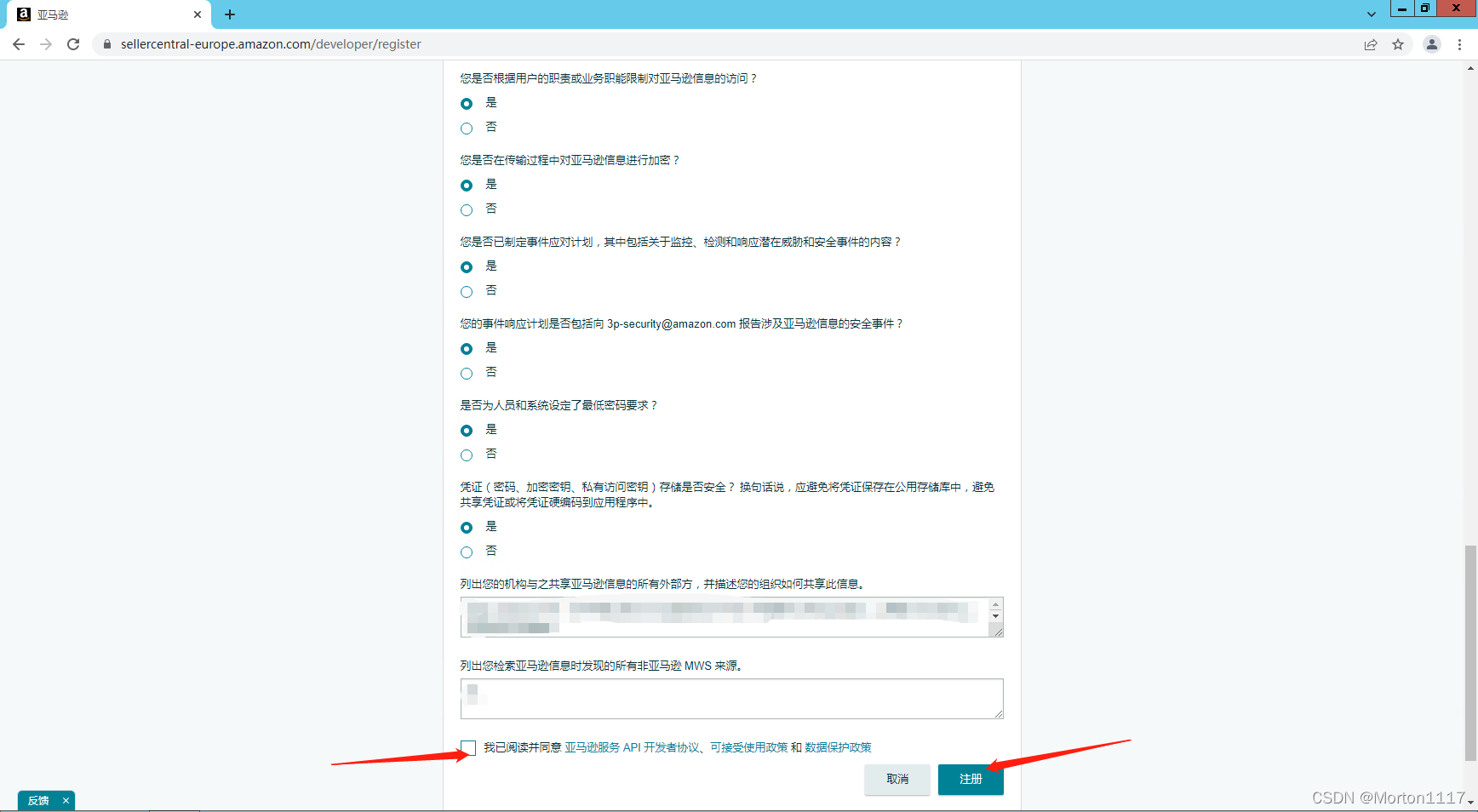
Task: Select 是 for restricting access by job role
Action: click(x=467, y=104)
